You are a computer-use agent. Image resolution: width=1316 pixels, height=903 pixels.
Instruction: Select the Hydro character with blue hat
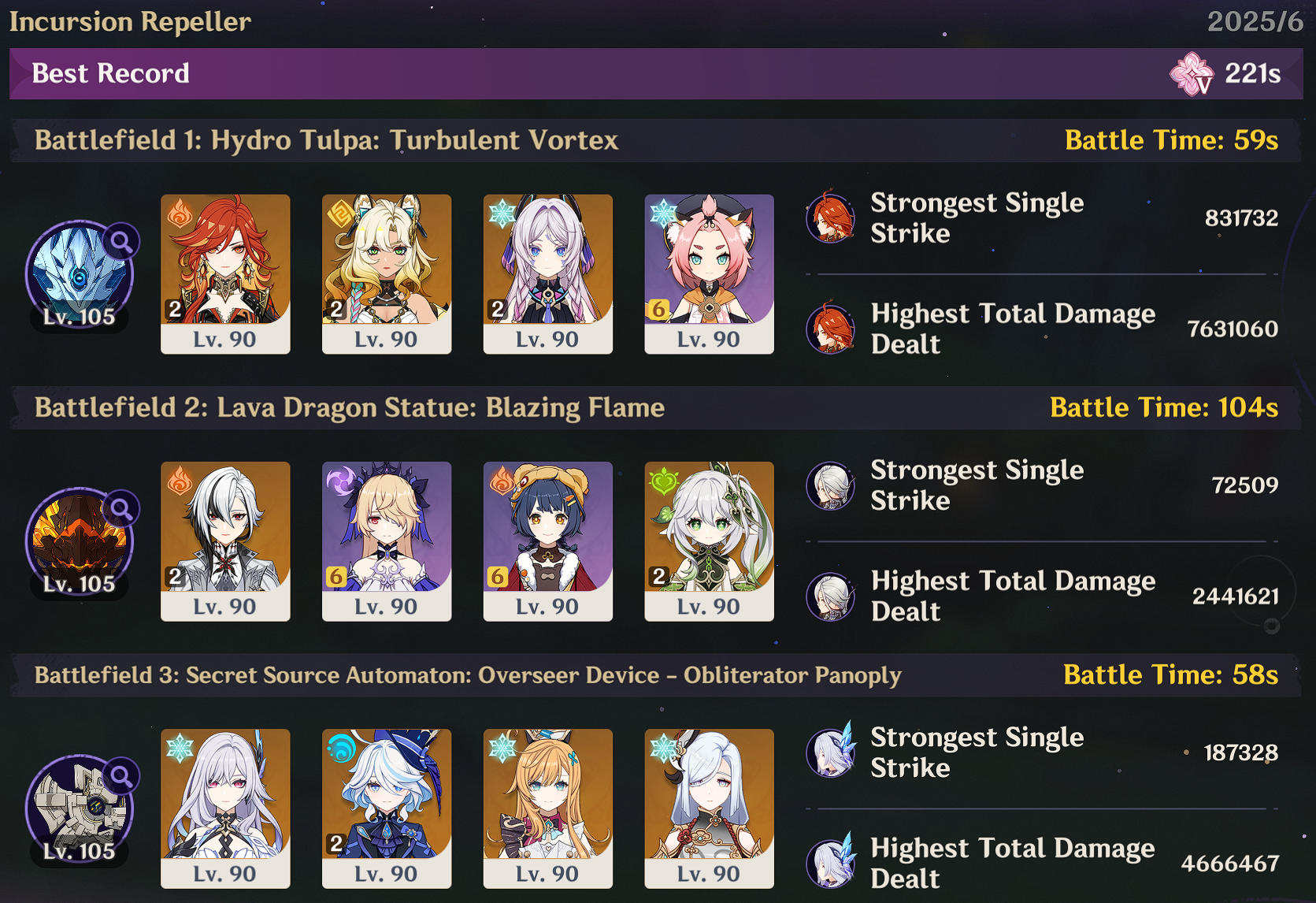(387, 808)
